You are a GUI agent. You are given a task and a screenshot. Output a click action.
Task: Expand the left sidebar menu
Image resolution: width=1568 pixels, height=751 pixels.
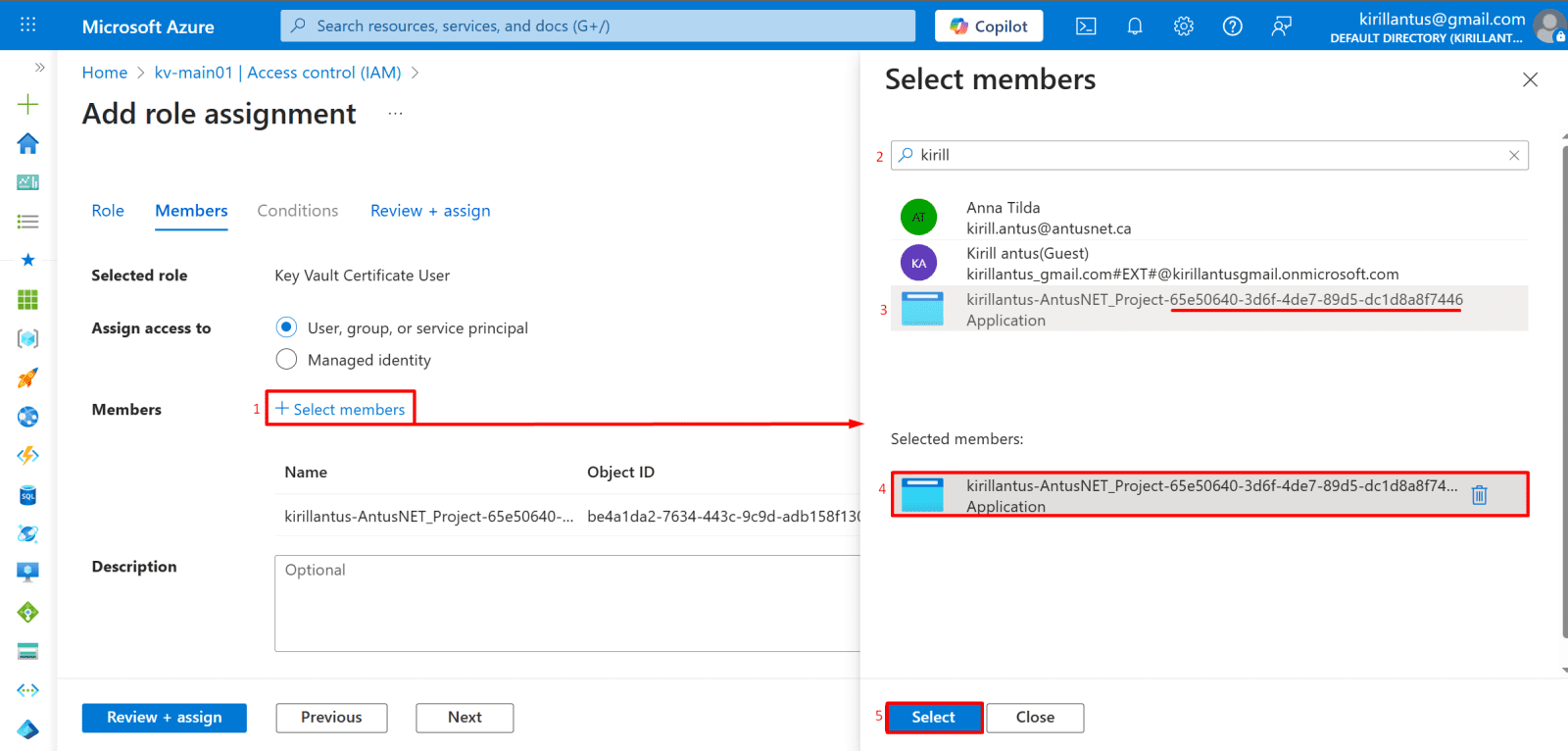(39, 68)
